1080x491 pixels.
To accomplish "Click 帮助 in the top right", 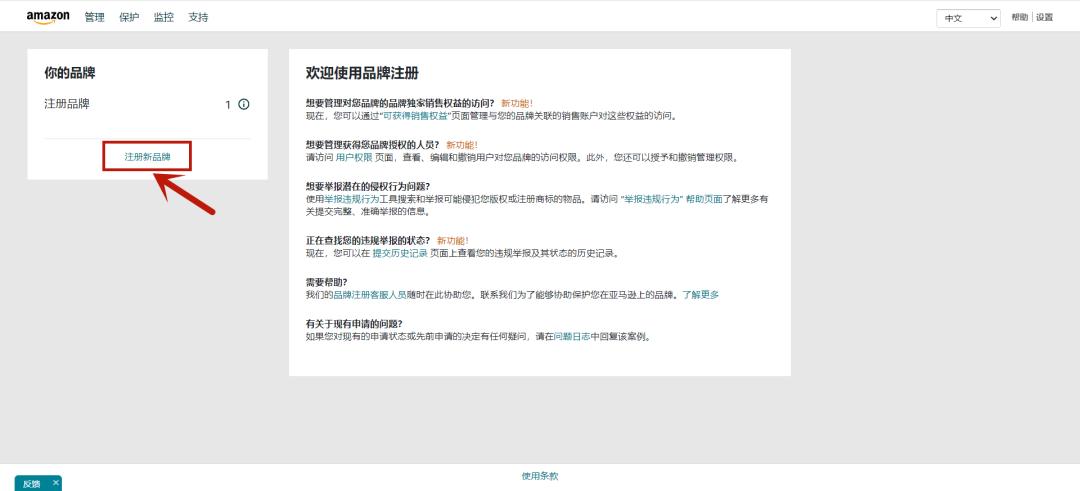I will 1019,18.
